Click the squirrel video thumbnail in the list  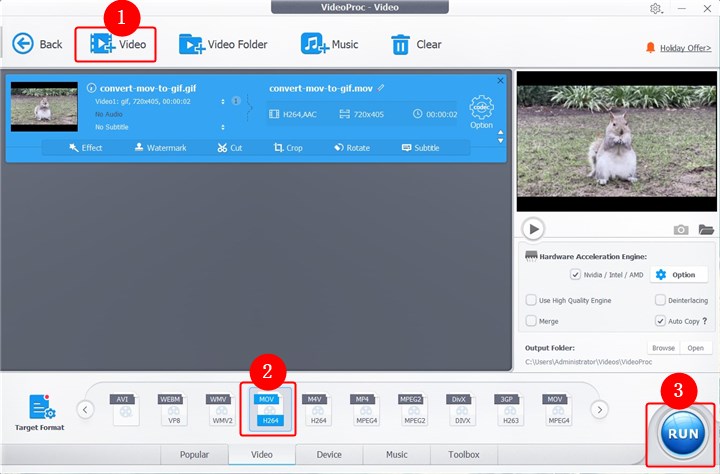point(44,107)
